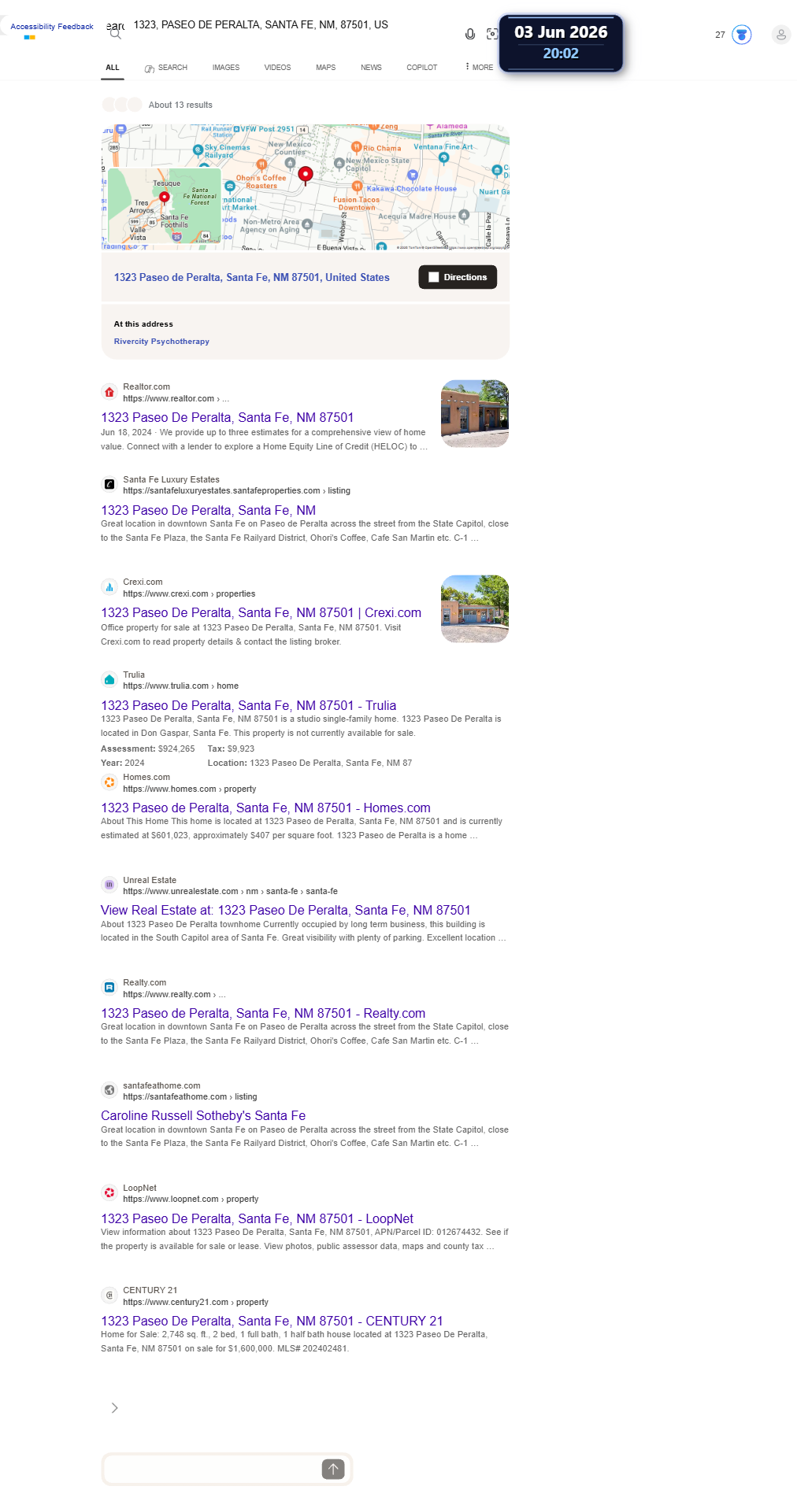Switch to the MAPS tab

pyautogui.click(x=325, y=68)
